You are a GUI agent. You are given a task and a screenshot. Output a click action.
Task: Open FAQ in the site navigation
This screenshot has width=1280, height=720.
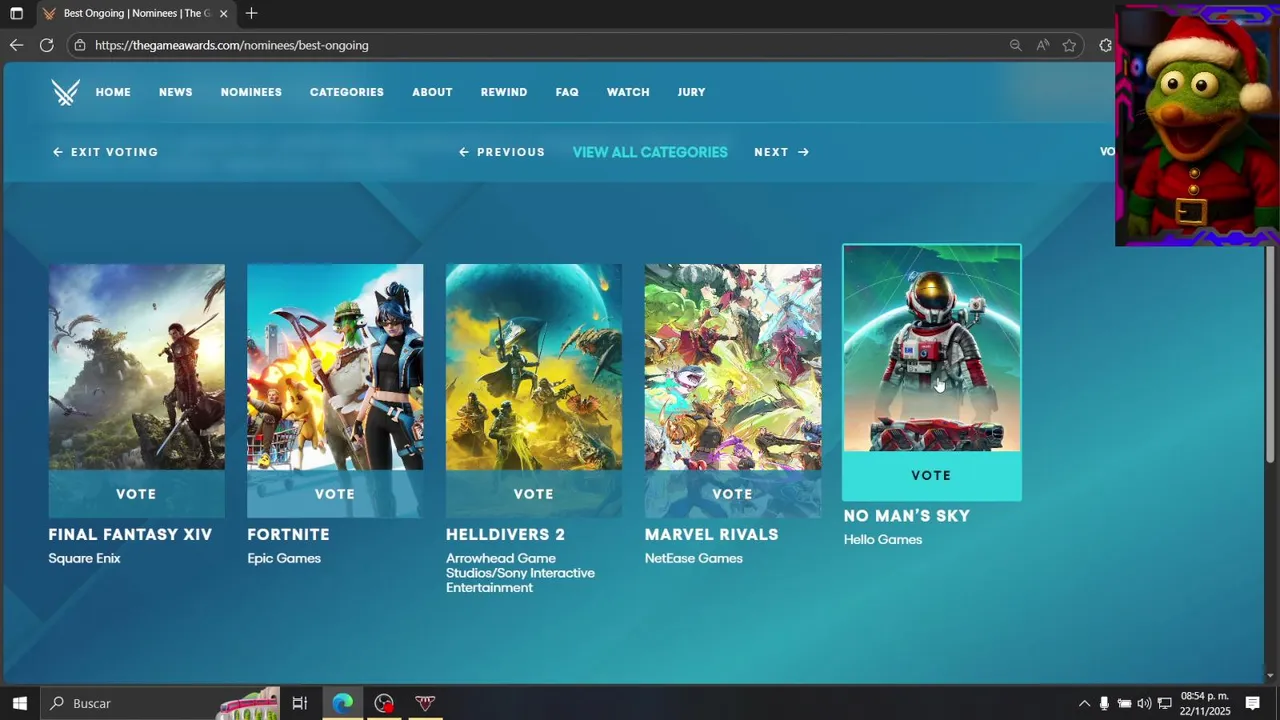[567, 92]
